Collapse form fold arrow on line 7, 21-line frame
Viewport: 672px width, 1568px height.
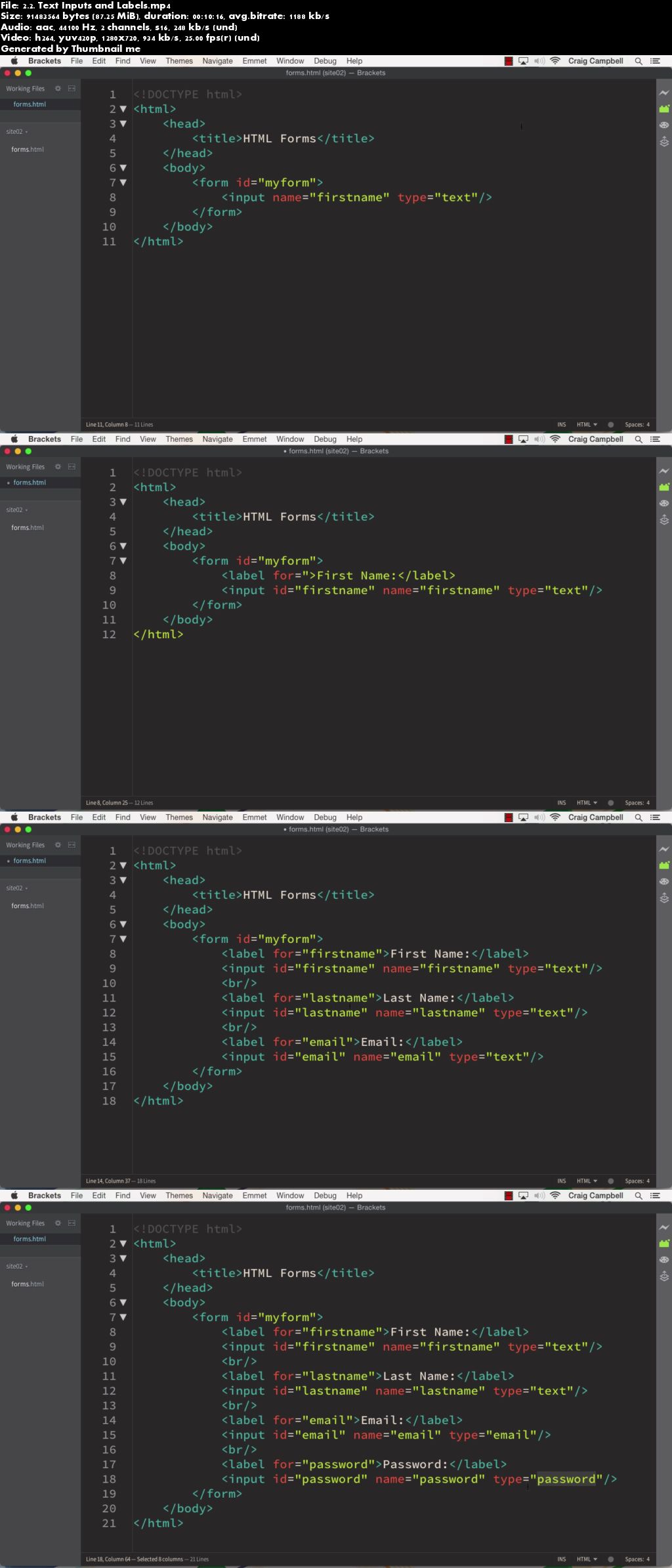[123, 1317]
